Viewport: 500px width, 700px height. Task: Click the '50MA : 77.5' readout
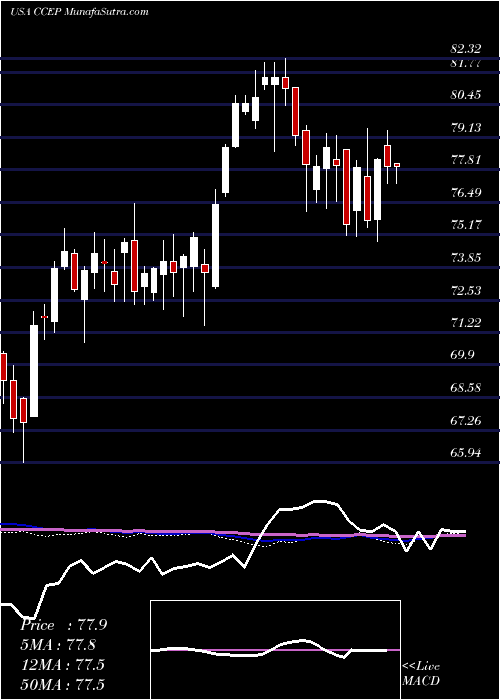pos(62,684)
